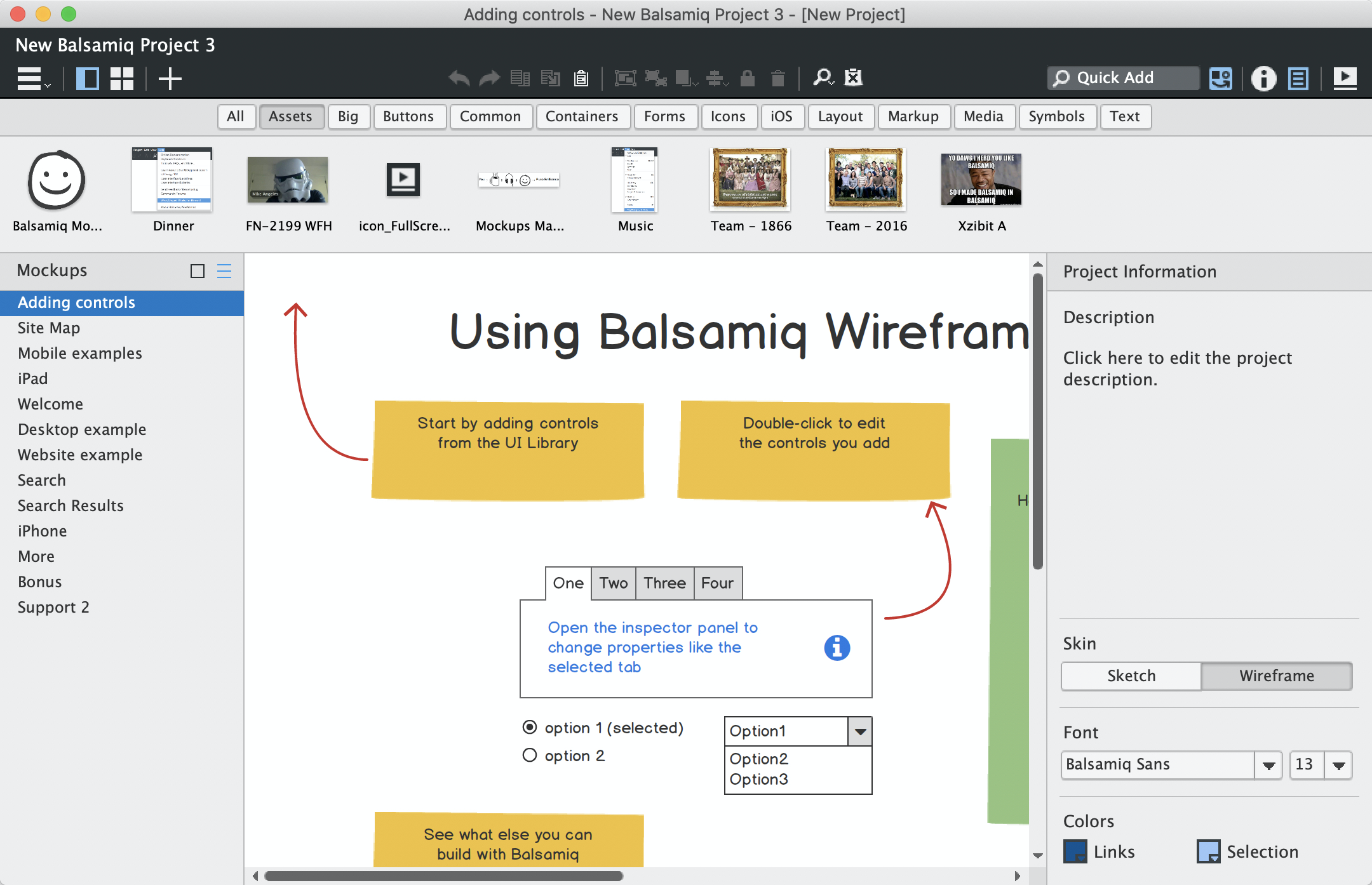Image resolution: width=1372 pixels, height=885 pixels.
Task: Click the Delete trash icon
Action: [777, 78]
